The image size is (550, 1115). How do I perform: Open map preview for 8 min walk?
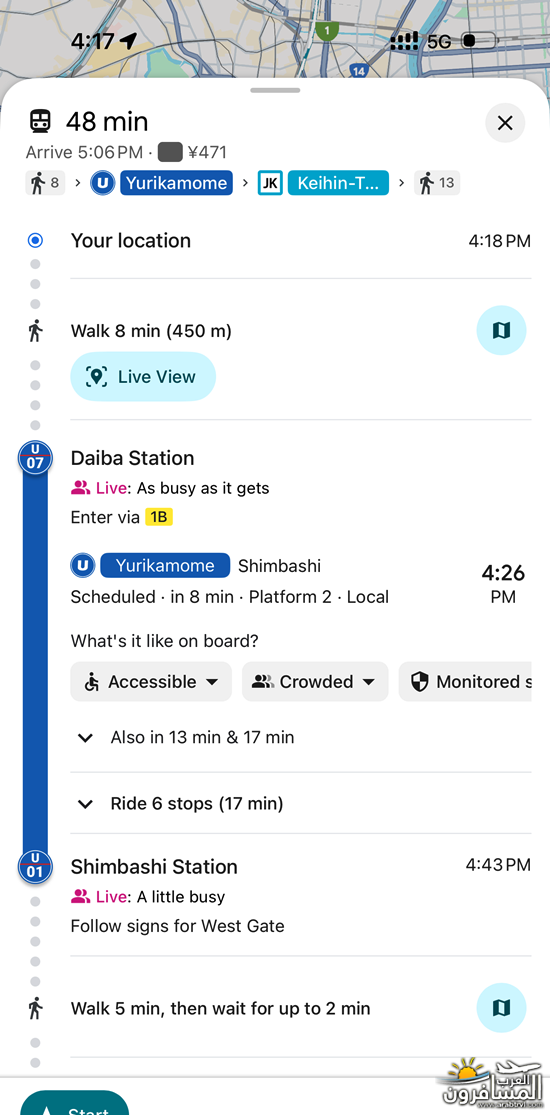coord(501,330)
